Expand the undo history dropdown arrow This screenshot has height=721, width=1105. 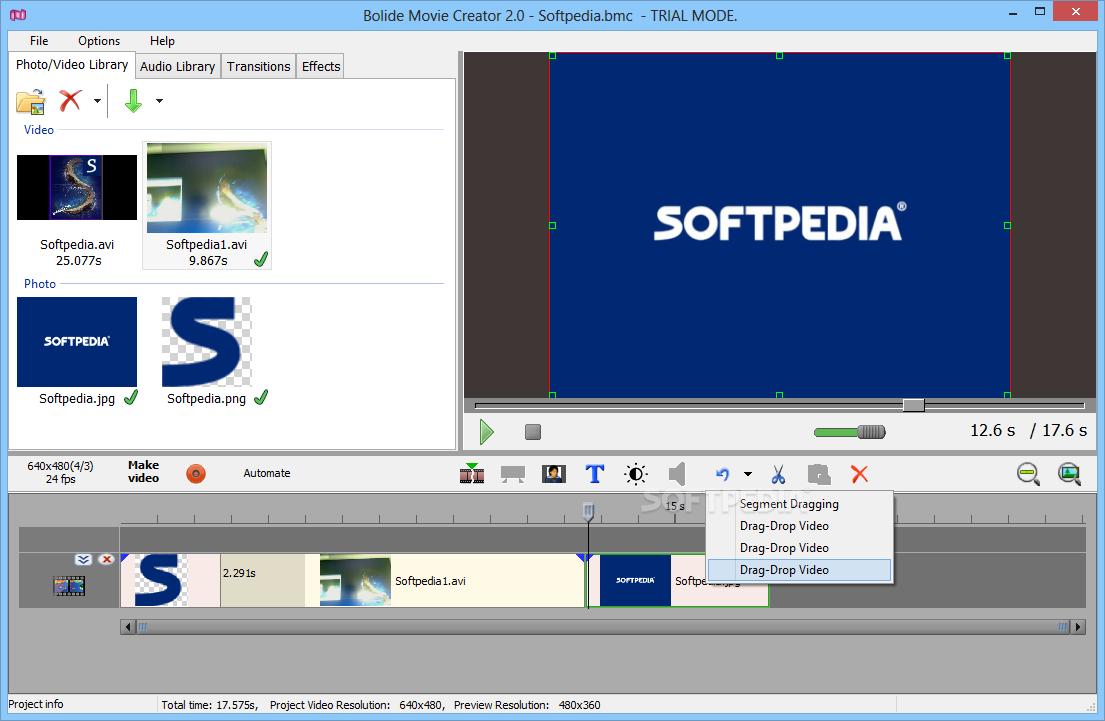click(748, 474)
